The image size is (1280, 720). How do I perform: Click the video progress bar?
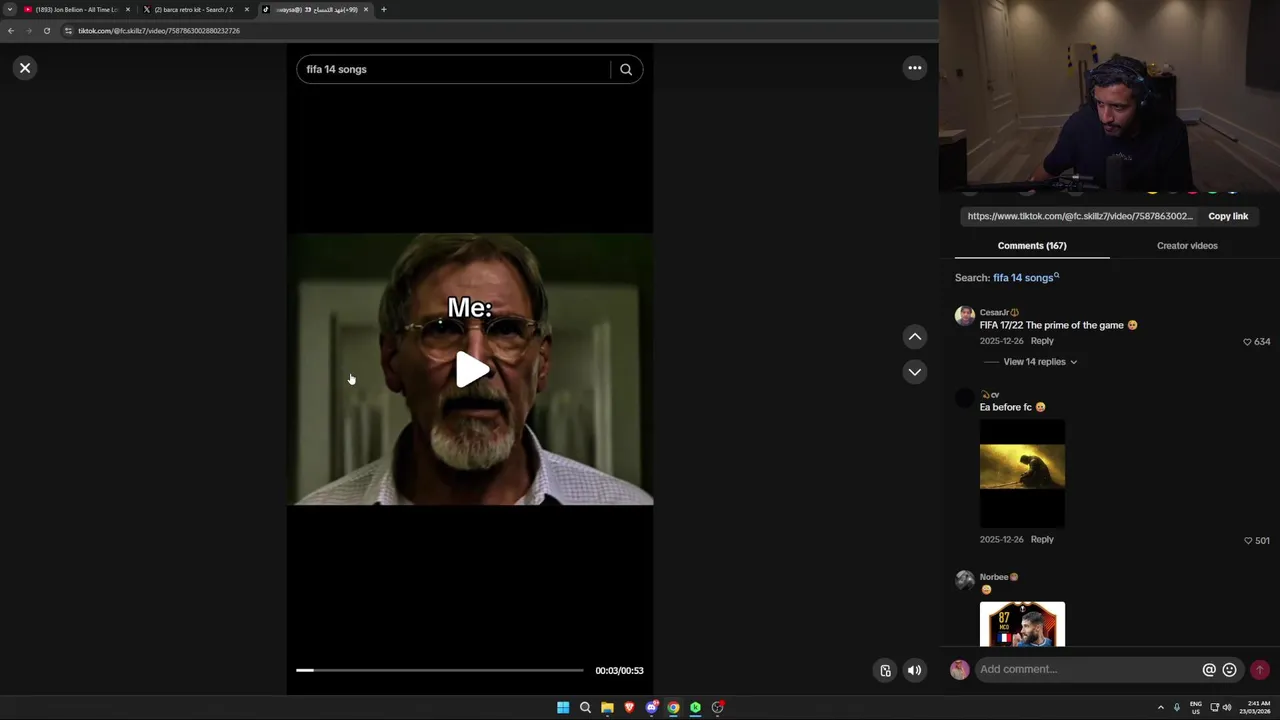[x=439, y=670]
